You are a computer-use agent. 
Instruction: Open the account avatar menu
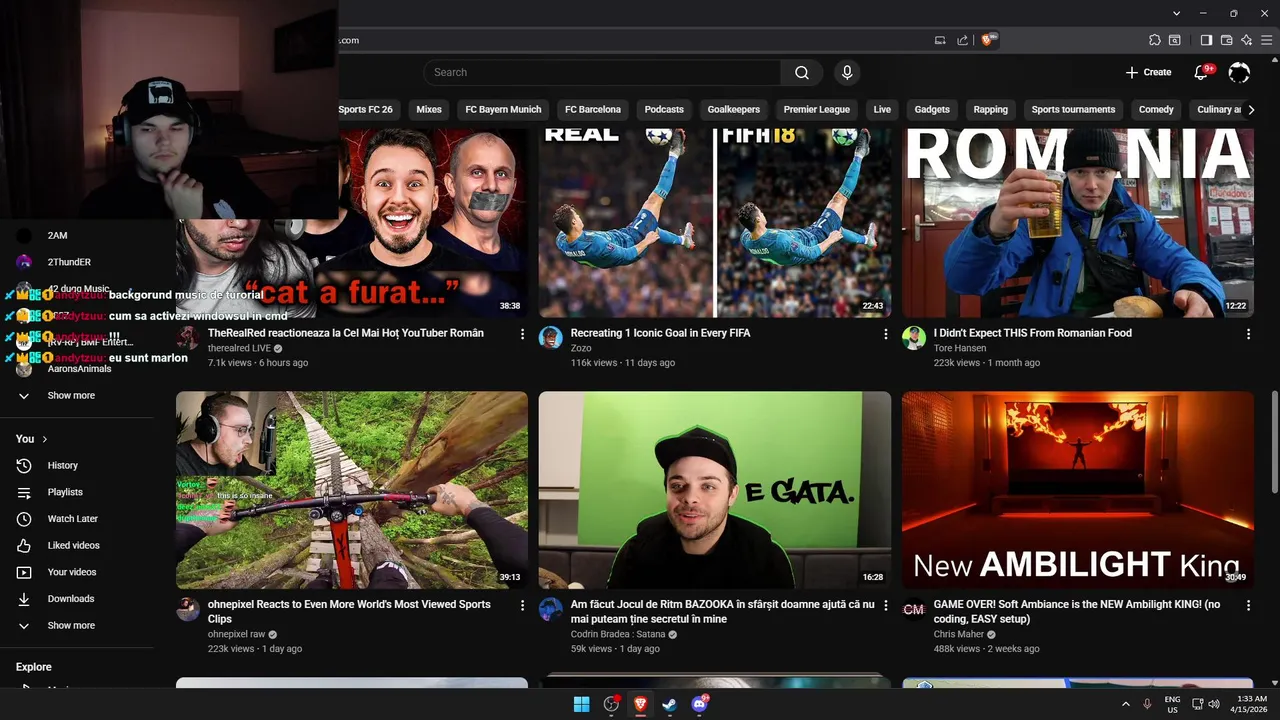click(1239, 72)
